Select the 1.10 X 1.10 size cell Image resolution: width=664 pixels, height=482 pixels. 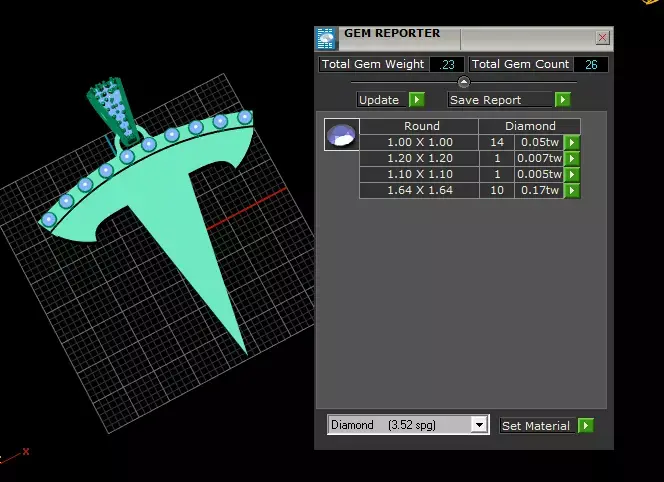[419, 175]
